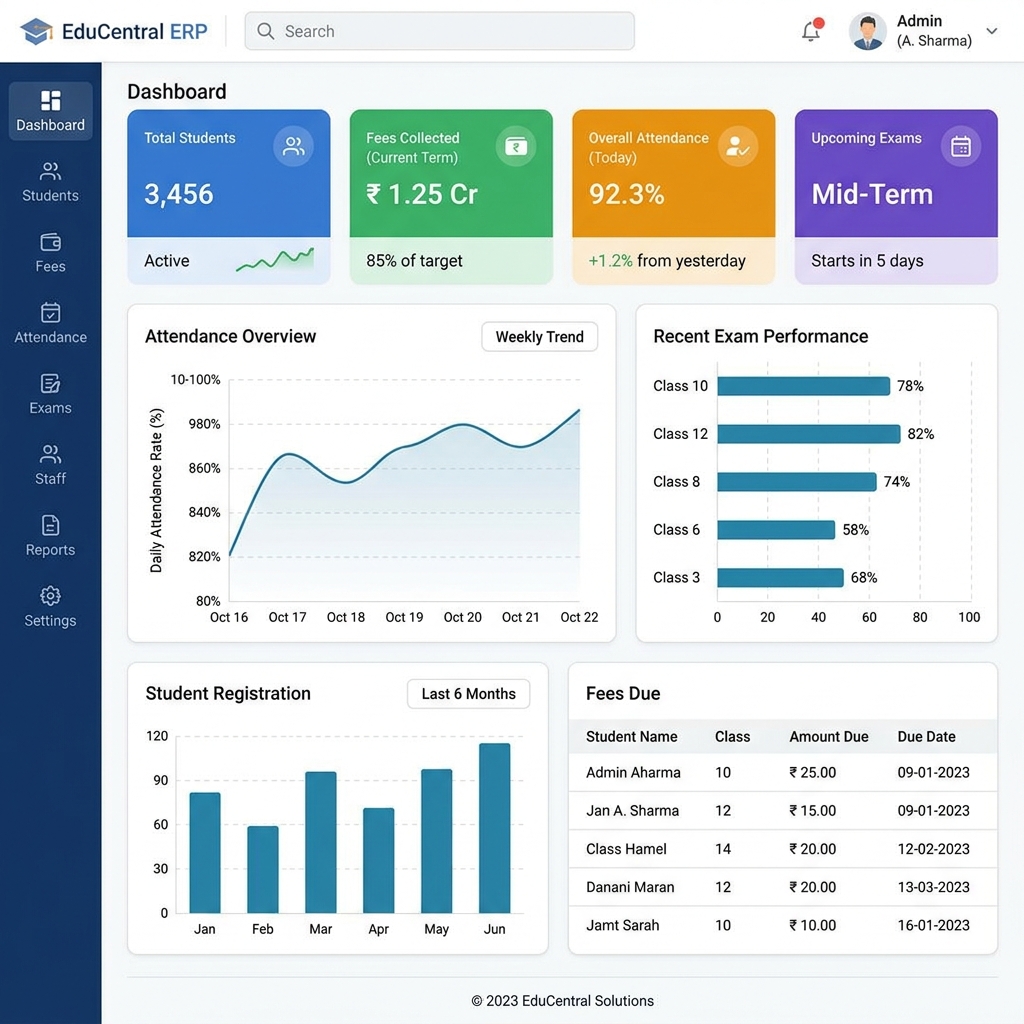Click the Class 12 performance bar
The image size is (1024, 1024).
[808, 434]
